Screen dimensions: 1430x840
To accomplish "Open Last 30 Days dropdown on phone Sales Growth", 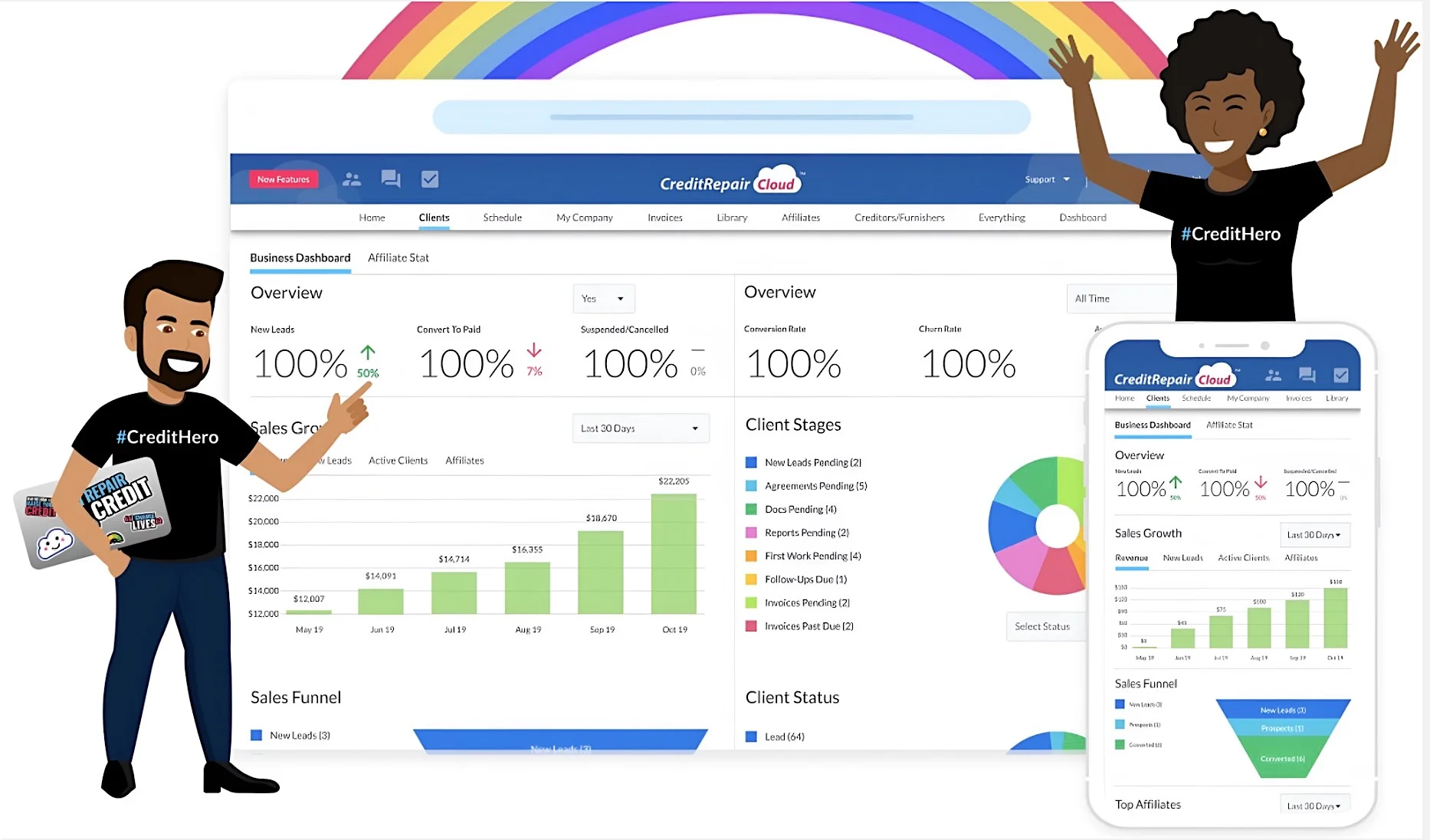I will pyautogui.click(x=1315, y=535).
